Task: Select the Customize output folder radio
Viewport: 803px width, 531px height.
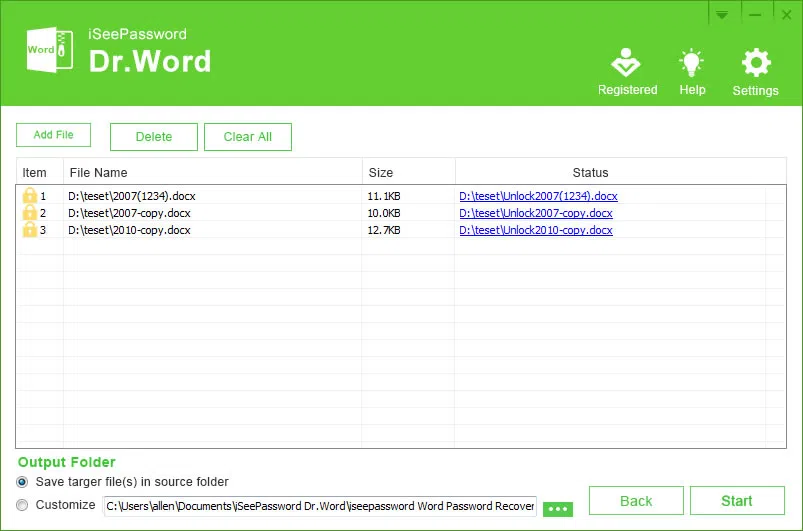Action: click(x=22, y=505)
